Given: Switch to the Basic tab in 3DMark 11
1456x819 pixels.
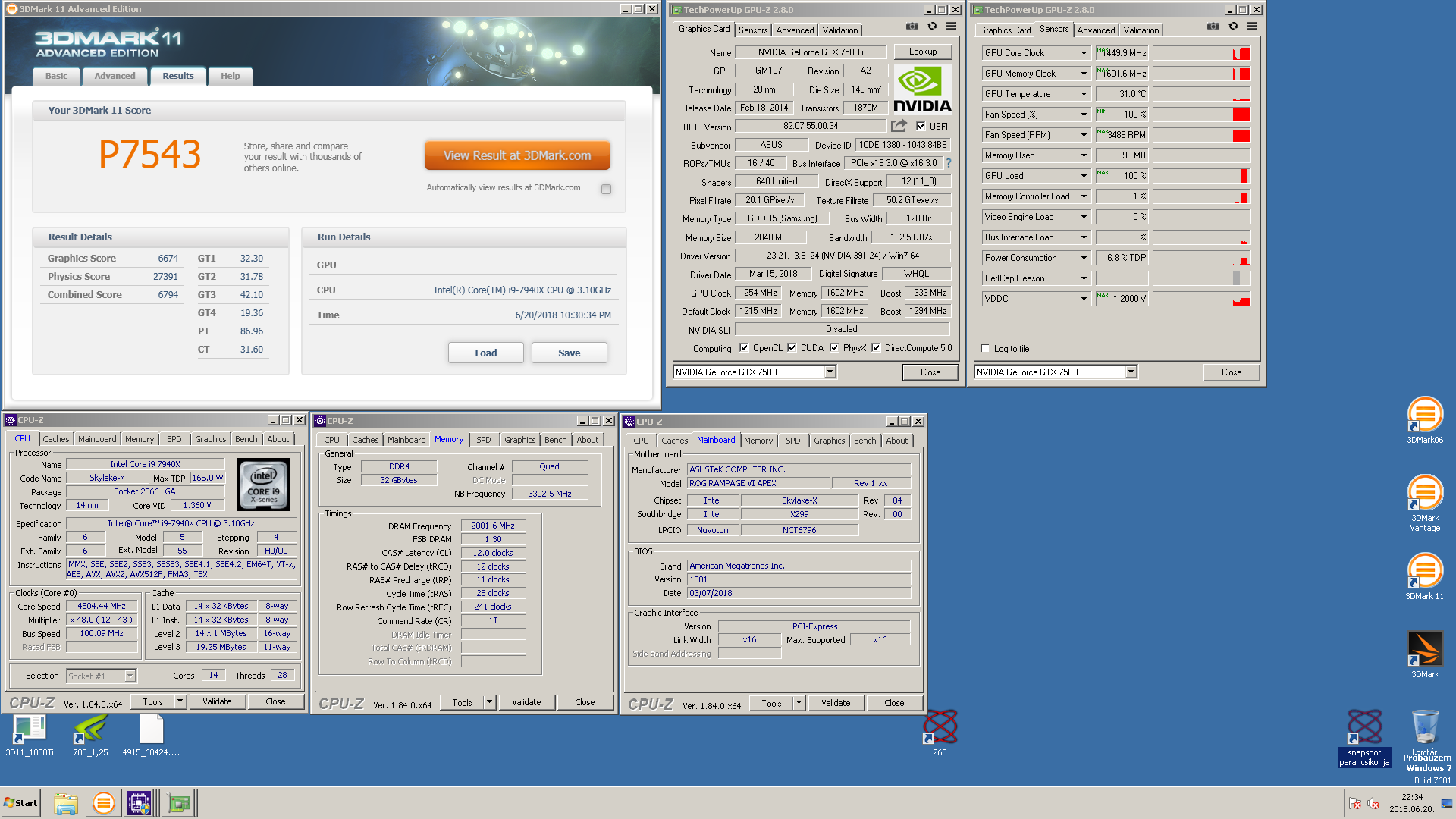Looking at the screenshot, I should pos(56,76).
